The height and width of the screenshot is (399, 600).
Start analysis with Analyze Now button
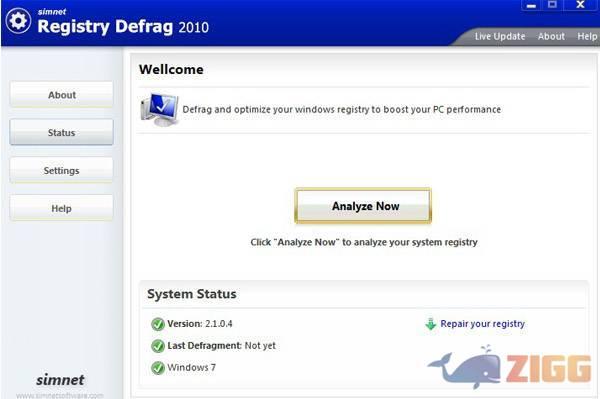[x=363, y=206]
